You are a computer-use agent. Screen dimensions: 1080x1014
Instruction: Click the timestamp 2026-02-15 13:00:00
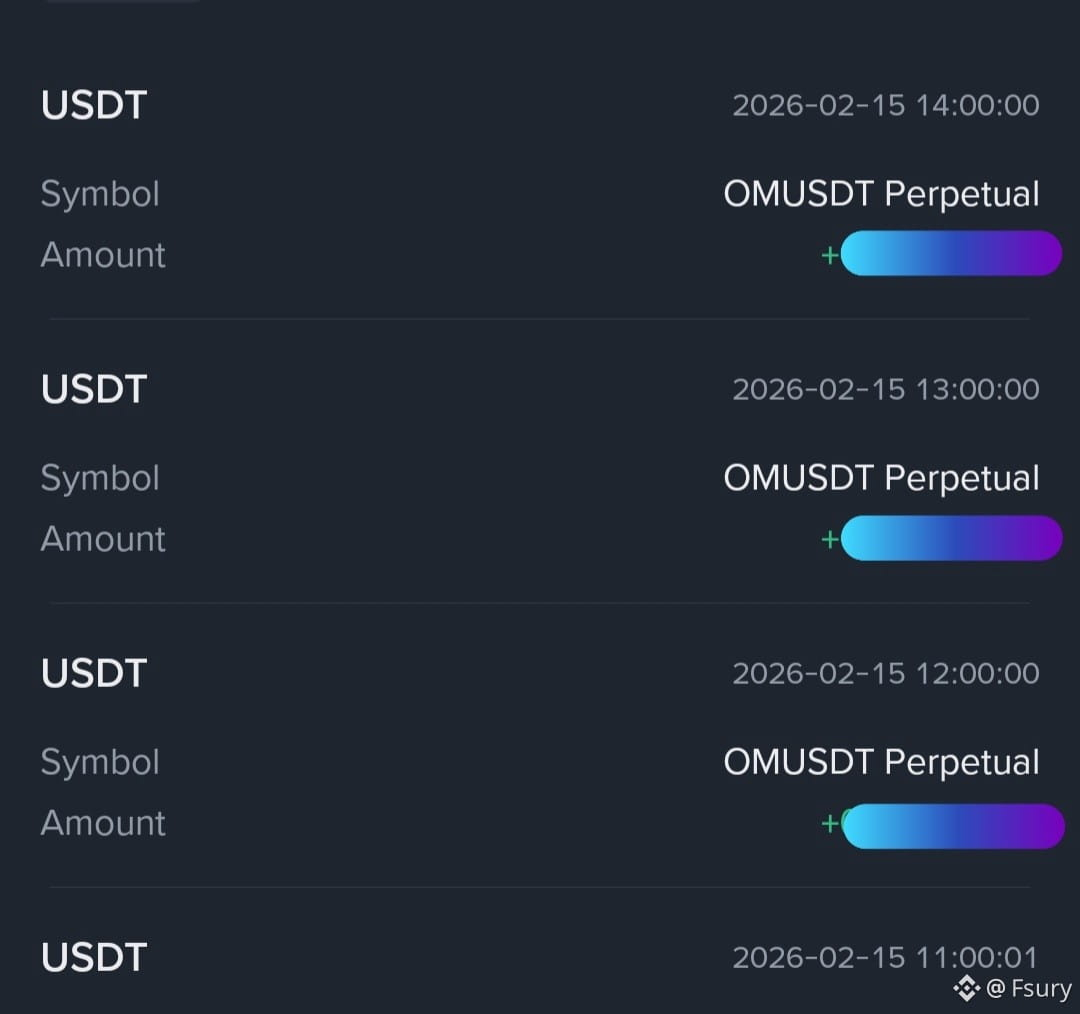tap(886, 389)
